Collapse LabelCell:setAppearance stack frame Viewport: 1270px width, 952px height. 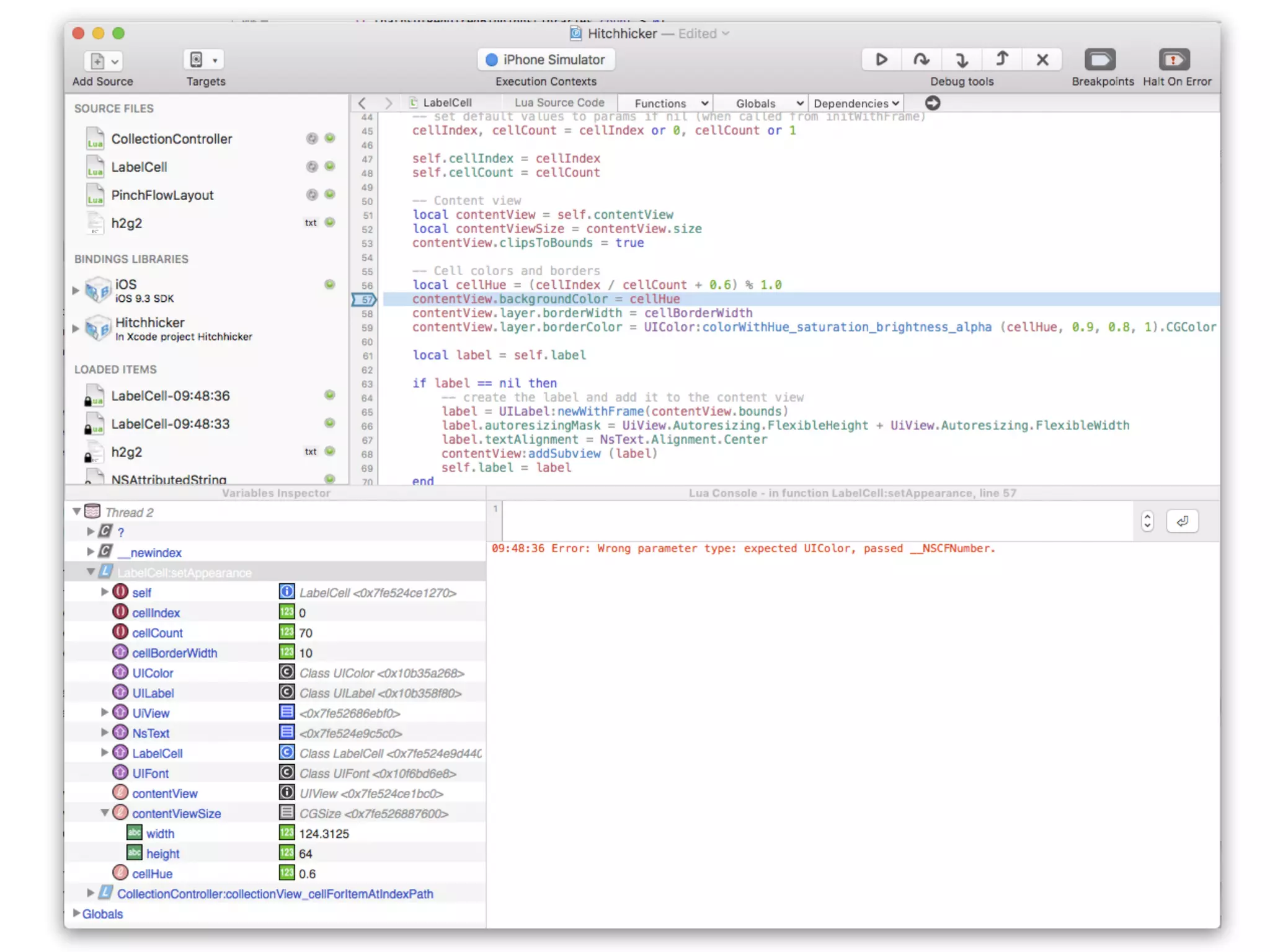[x=91, y=571]
